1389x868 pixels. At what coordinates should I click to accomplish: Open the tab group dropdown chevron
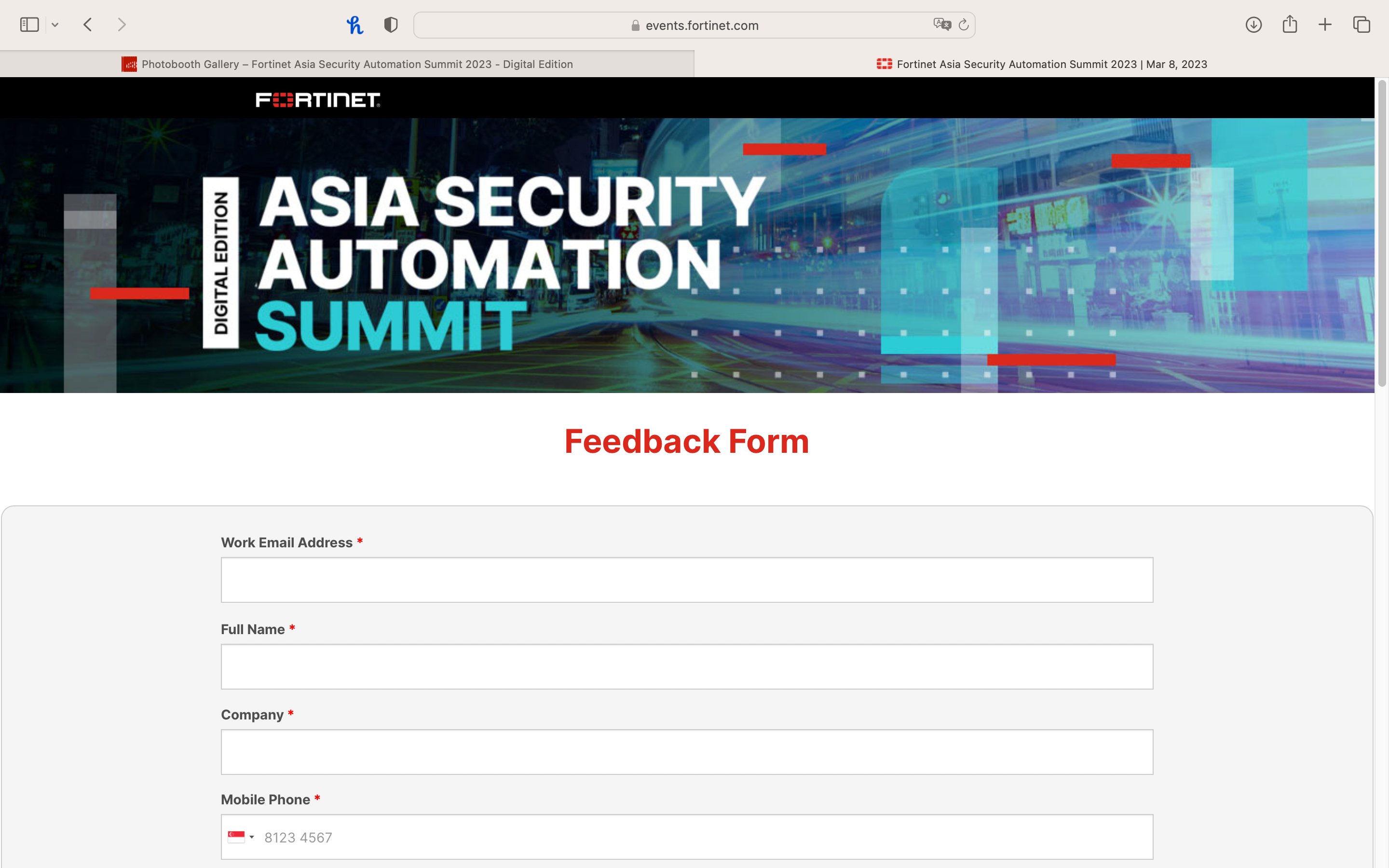(x=55, y=25)
